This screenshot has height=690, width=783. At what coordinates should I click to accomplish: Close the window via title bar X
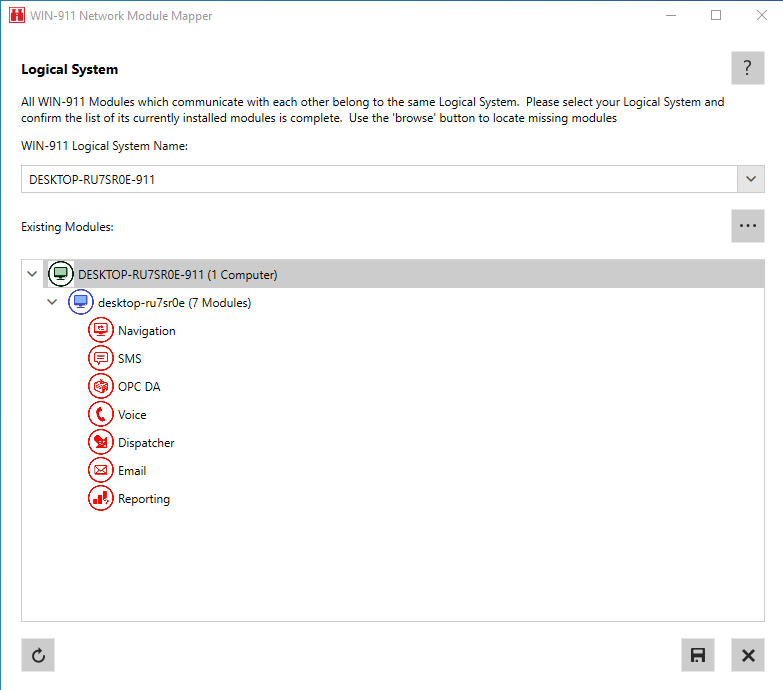(762, 15)
